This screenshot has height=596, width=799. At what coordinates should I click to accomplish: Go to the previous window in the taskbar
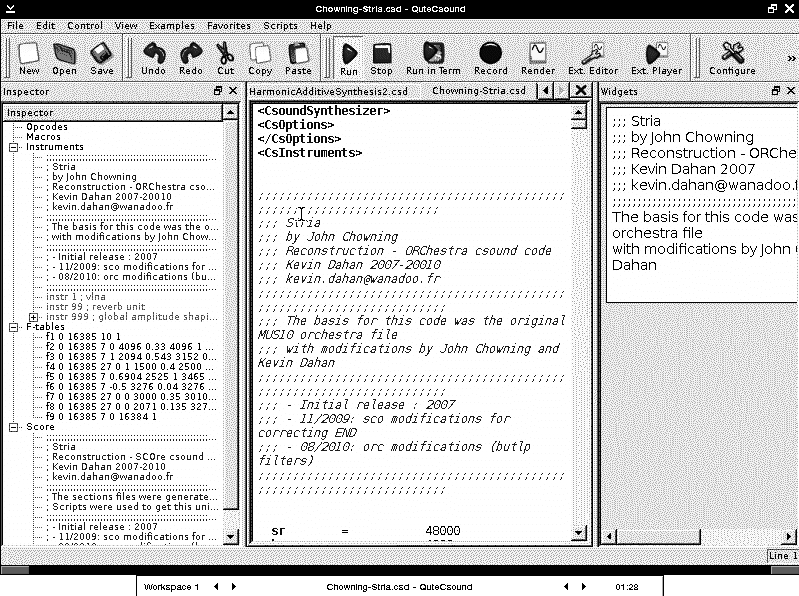point(566,587)
